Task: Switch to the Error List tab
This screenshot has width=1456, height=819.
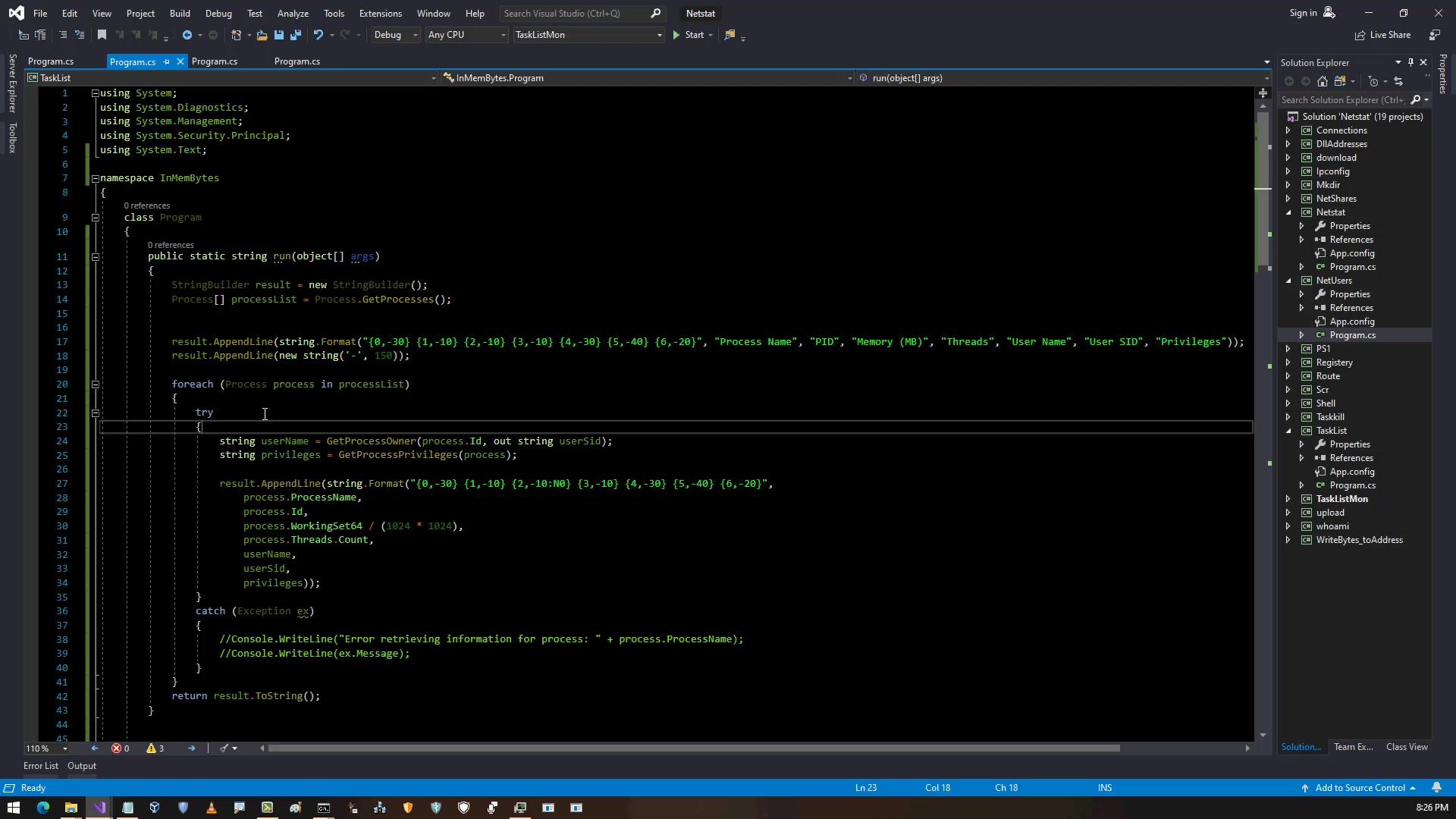Action: pos(41,766)
